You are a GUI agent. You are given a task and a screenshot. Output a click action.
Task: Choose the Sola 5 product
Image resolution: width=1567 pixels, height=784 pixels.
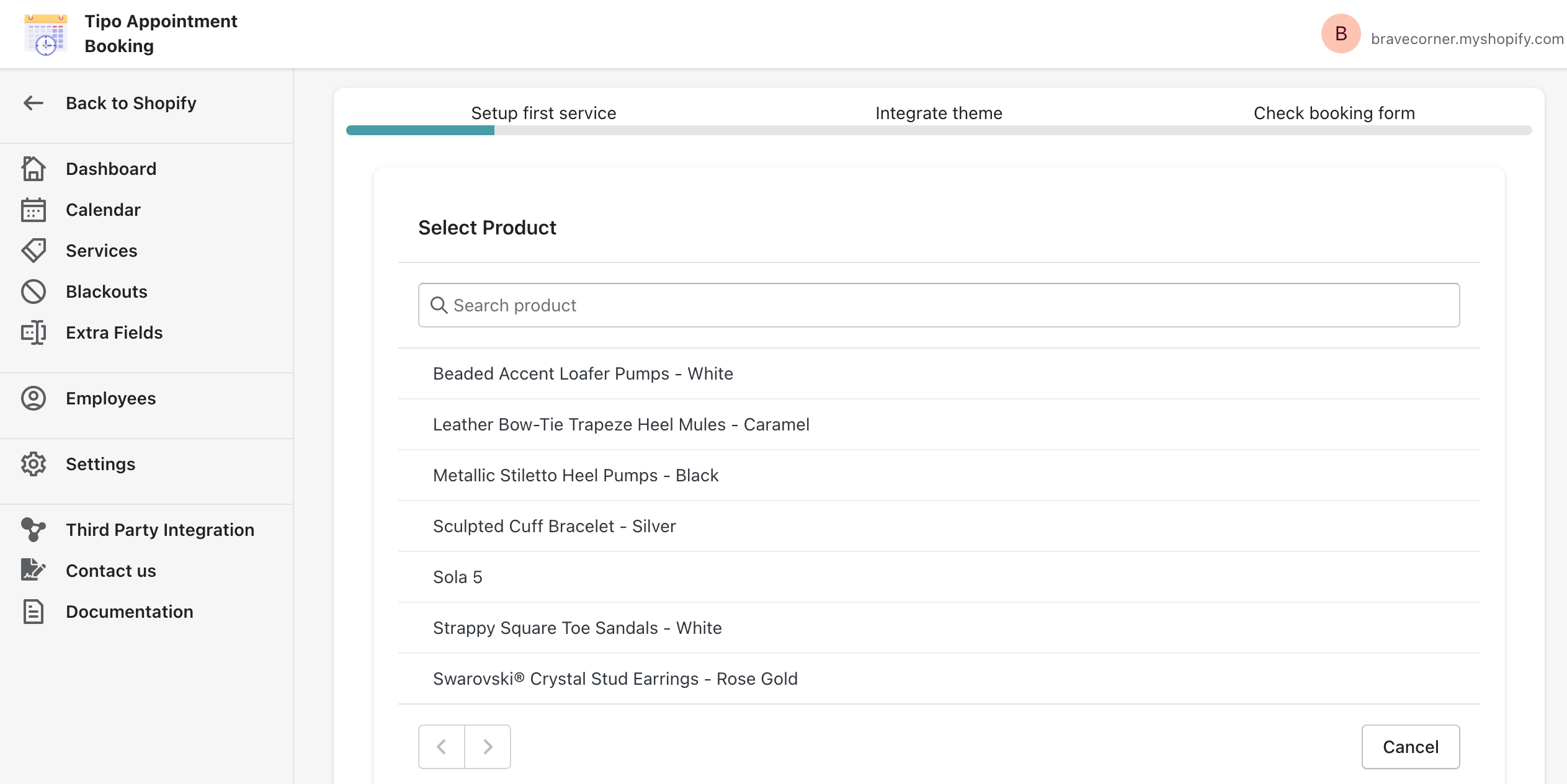pos(939,577)
